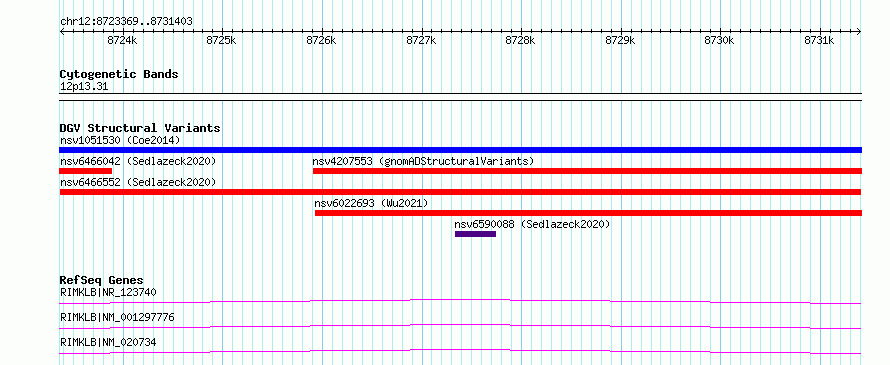Open the RIMKLB|NM_020734 transcript label
Screen dimensions: 890x365
click(108, 342)
